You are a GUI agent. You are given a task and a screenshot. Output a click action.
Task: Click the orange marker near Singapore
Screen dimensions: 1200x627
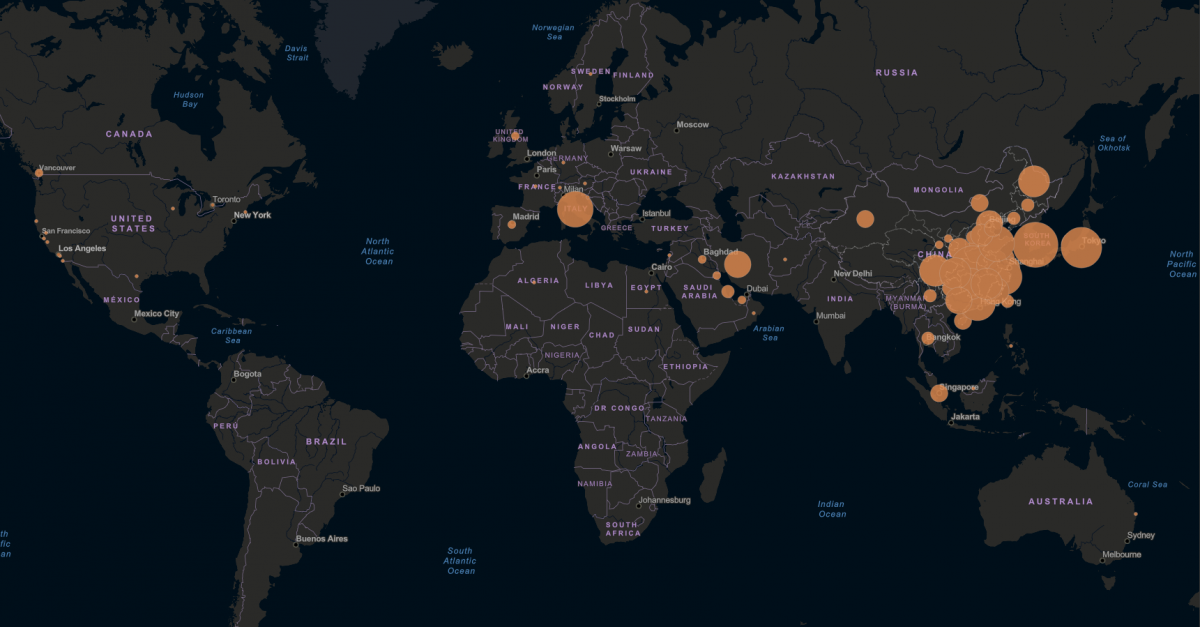click(939, 393)
